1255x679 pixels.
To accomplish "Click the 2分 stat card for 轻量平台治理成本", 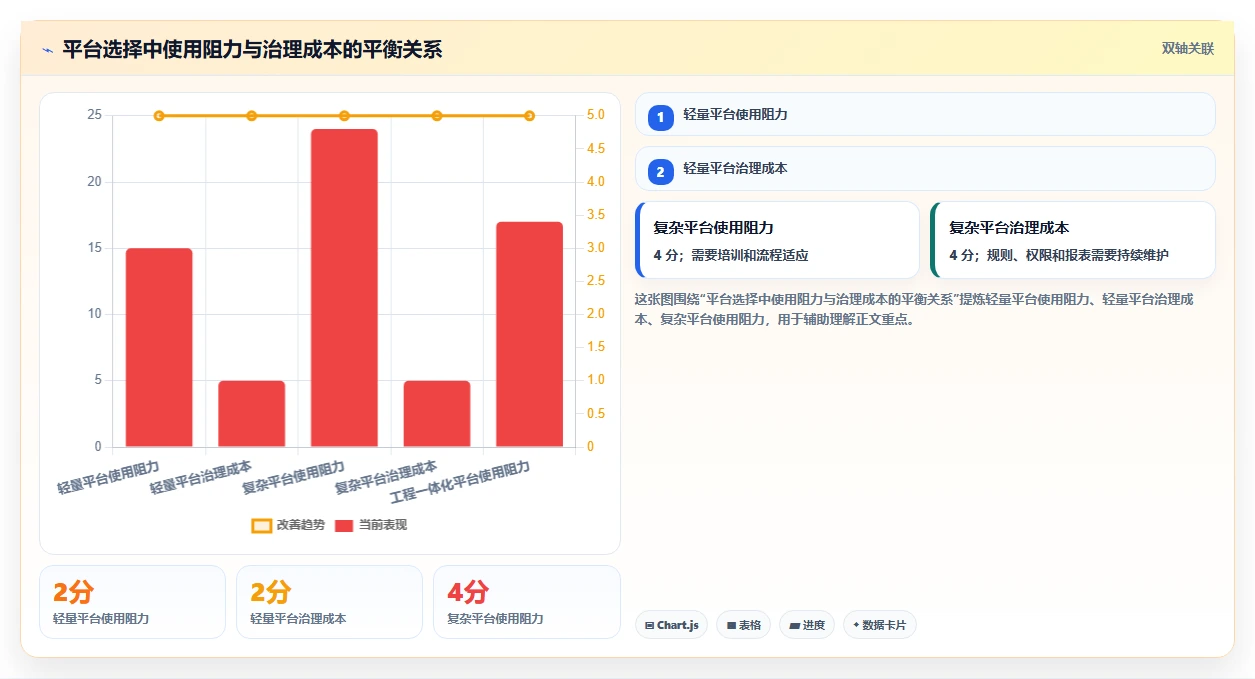I will point(329,602).
